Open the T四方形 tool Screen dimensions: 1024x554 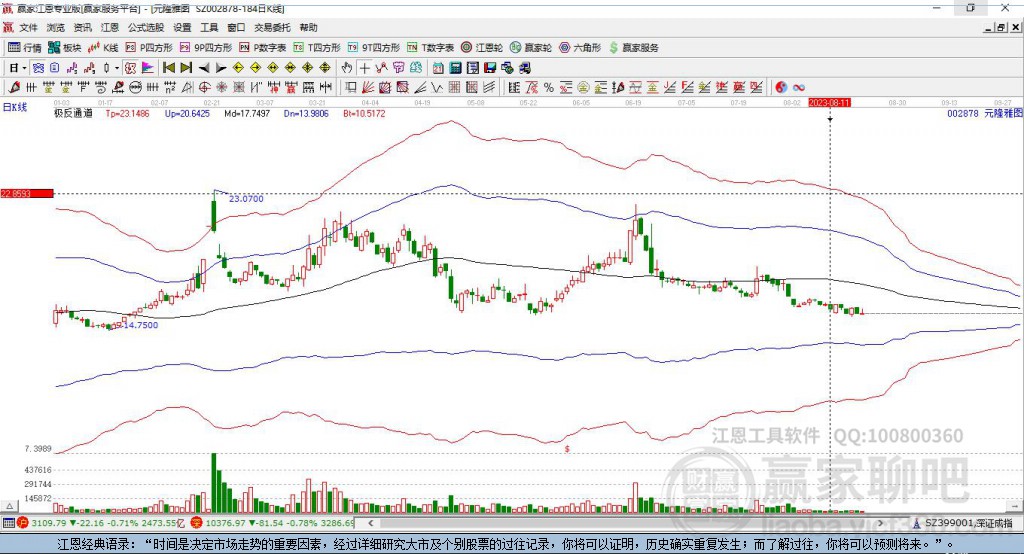click(317, 48)
